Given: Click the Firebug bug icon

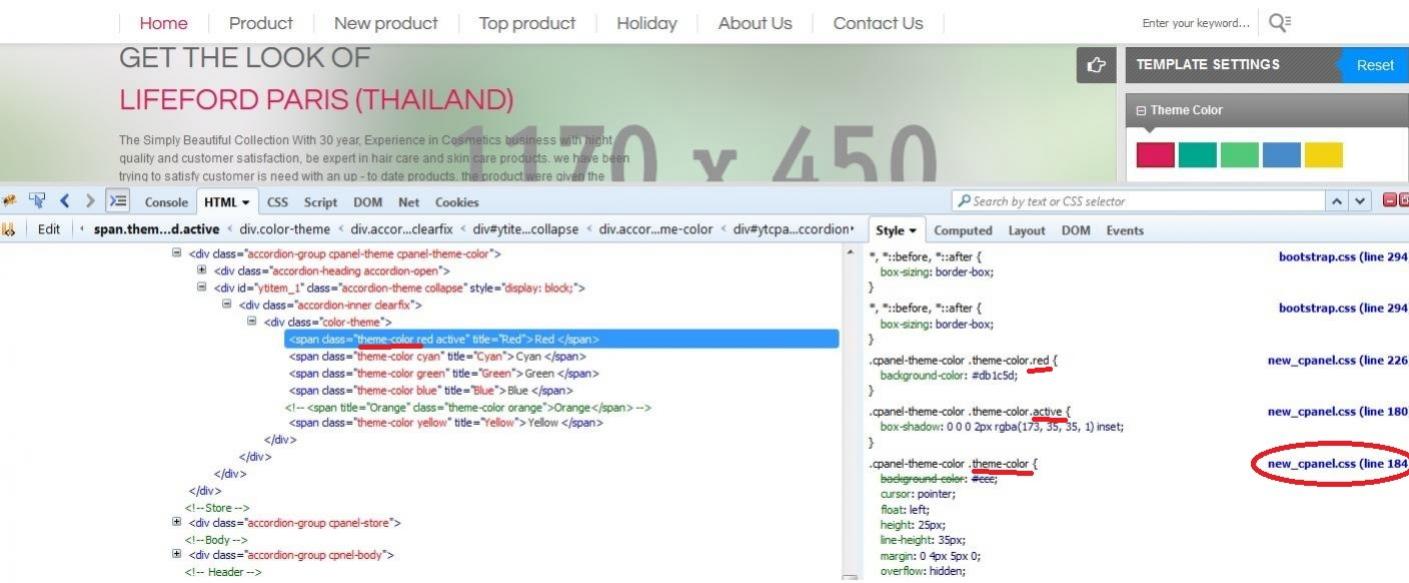Looking at the screenshot, I should (x=7, y=202).
